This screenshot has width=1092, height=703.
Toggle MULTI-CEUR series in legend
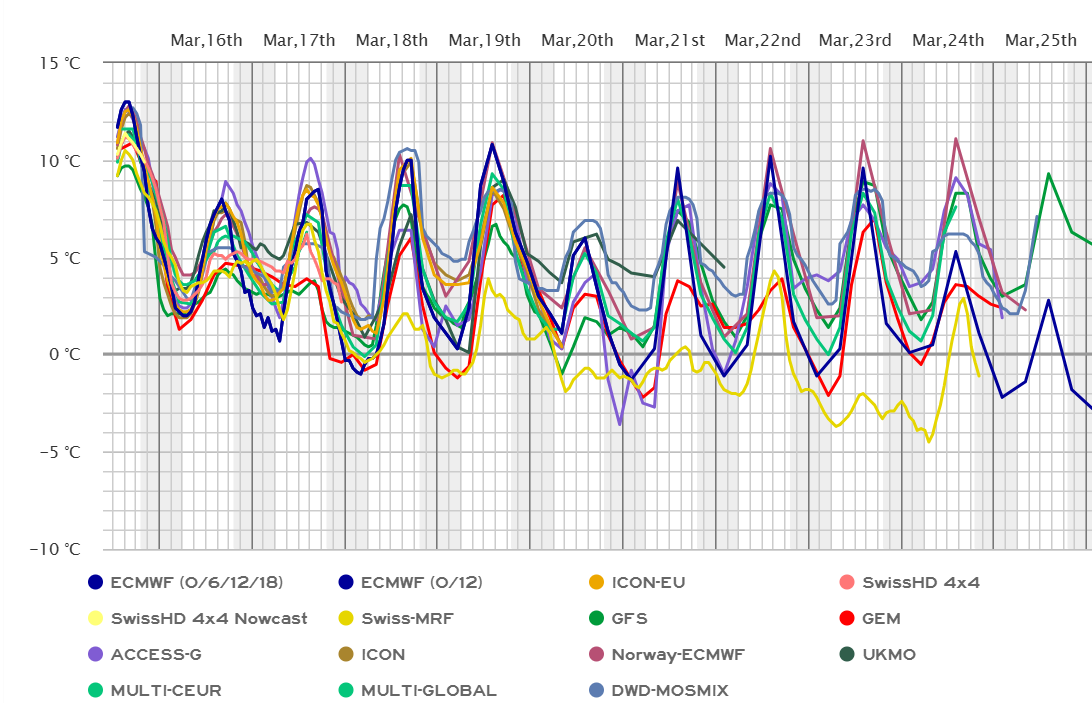click(x=166, y=690)
